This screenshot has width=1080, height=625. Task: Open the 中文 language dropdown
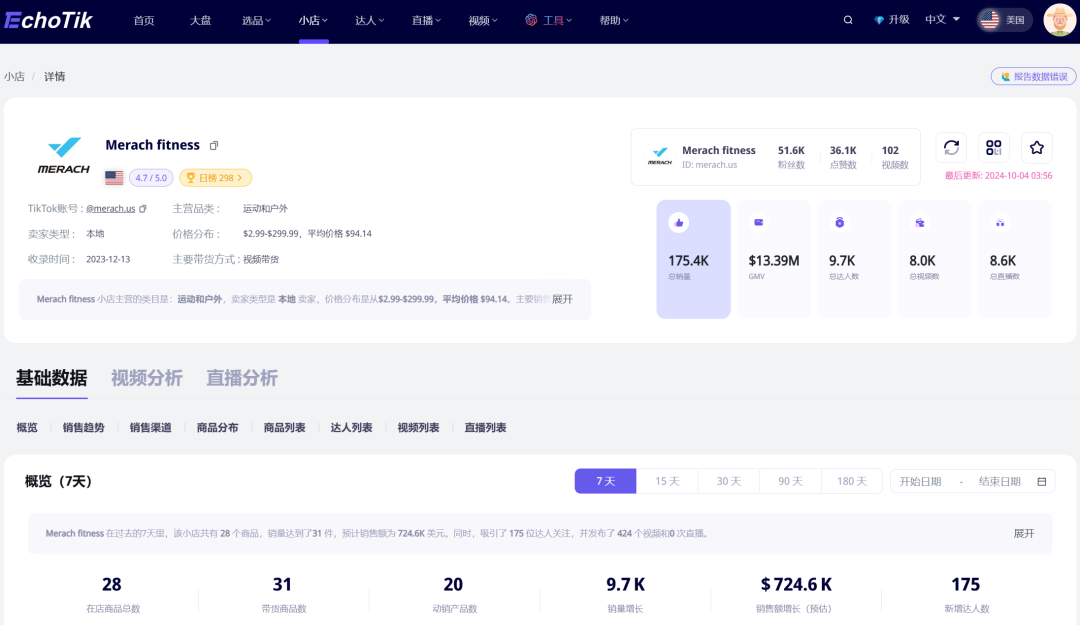942,19
